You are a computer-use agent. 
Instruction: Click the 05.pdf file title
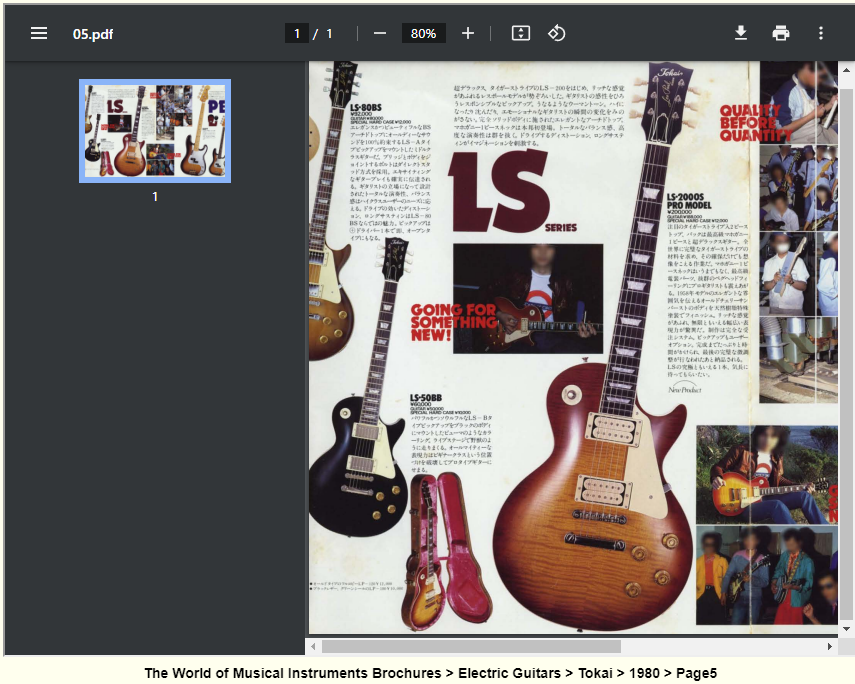coord(93,34)
